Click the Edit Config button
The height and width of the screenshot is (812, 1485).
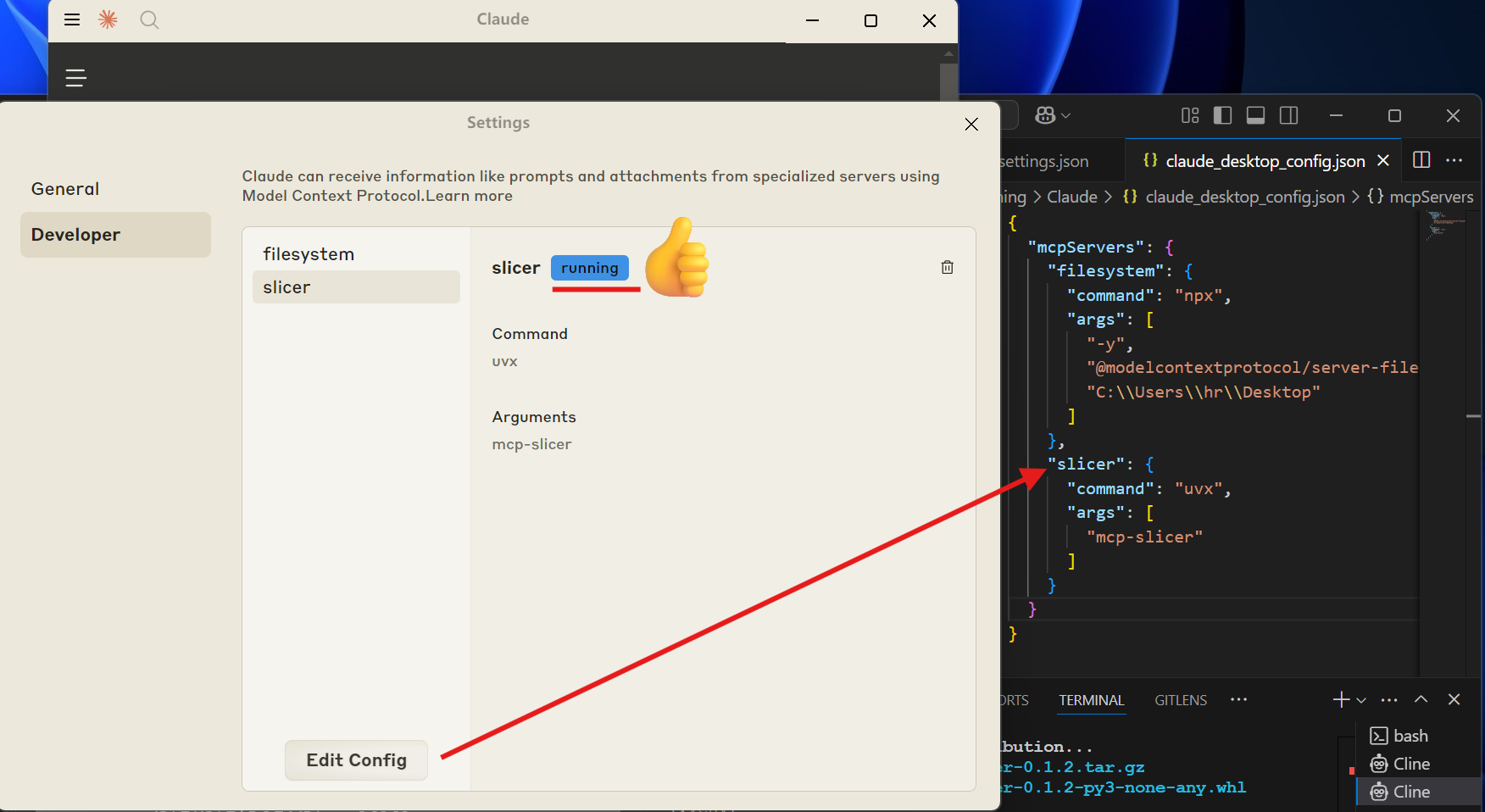[x=356, y=760]
